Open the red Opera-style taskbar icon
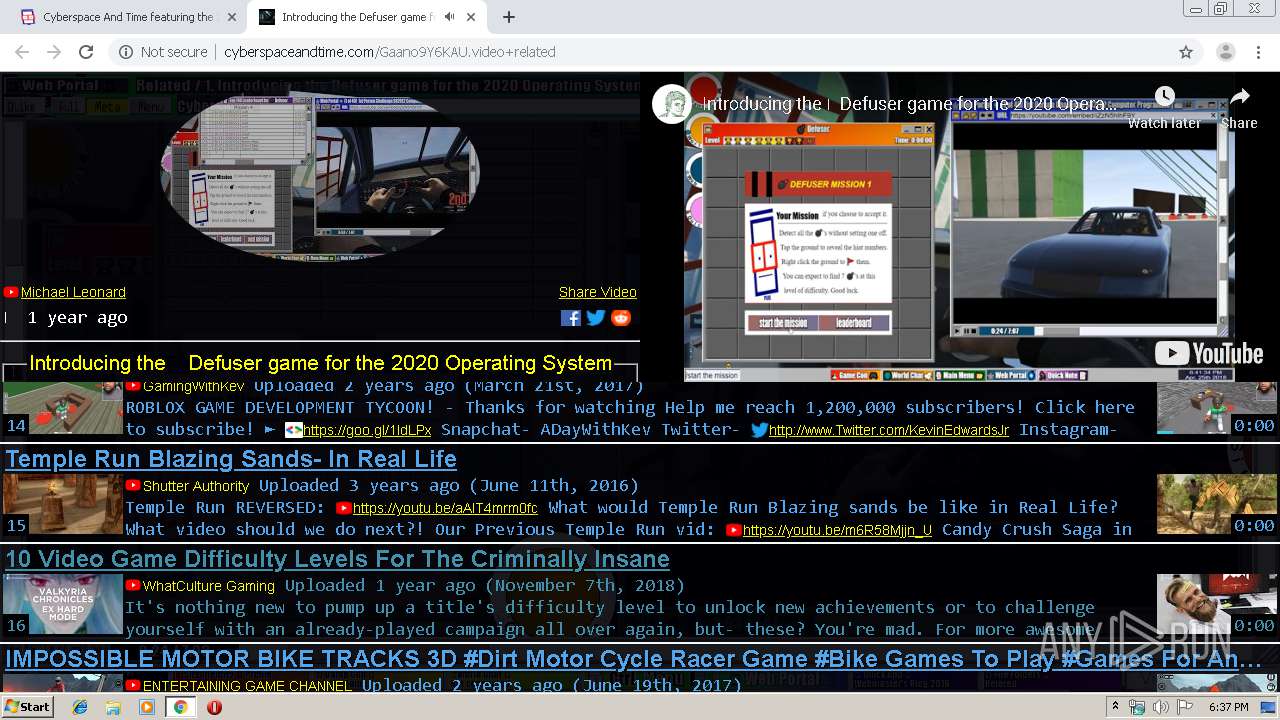This screenshot has width=1280, height=720. (214, 707)
